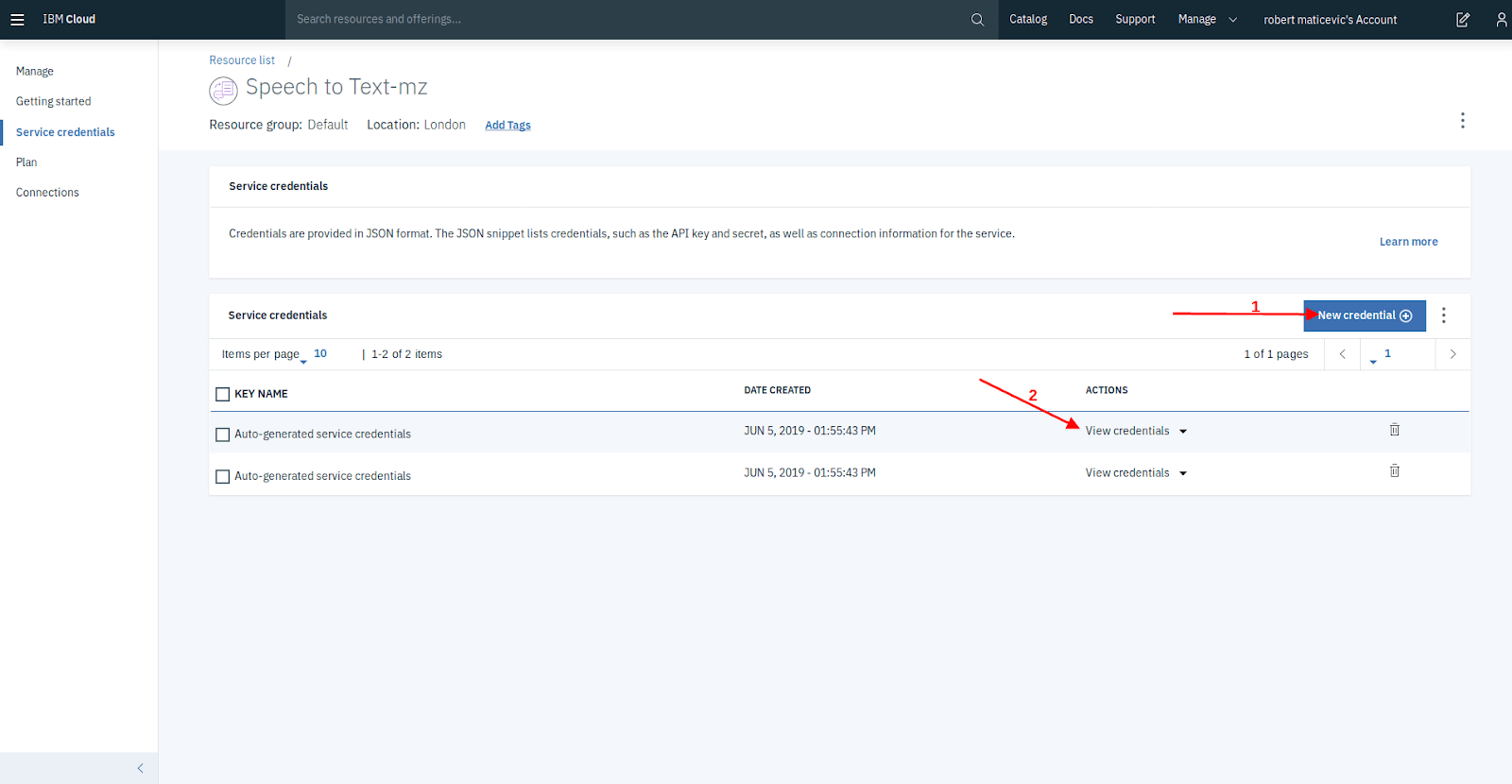Open the user profile icon

pos(1501,19)
